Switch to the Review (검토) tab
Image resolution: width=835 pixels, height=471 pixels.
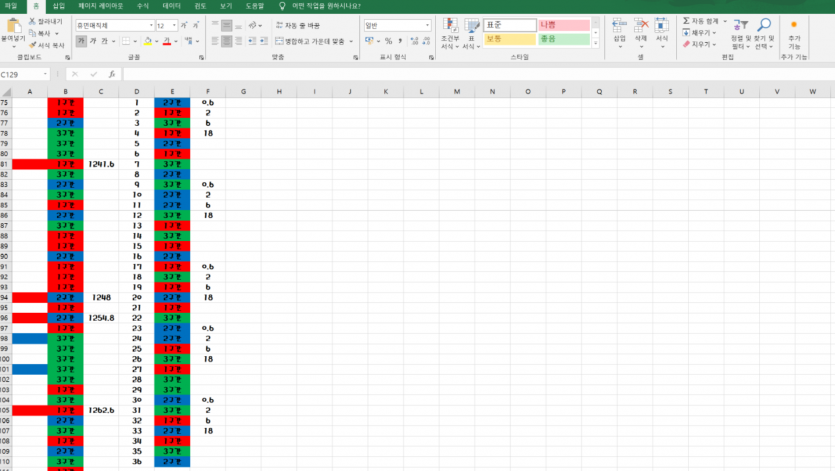click(x=200, y=6)
